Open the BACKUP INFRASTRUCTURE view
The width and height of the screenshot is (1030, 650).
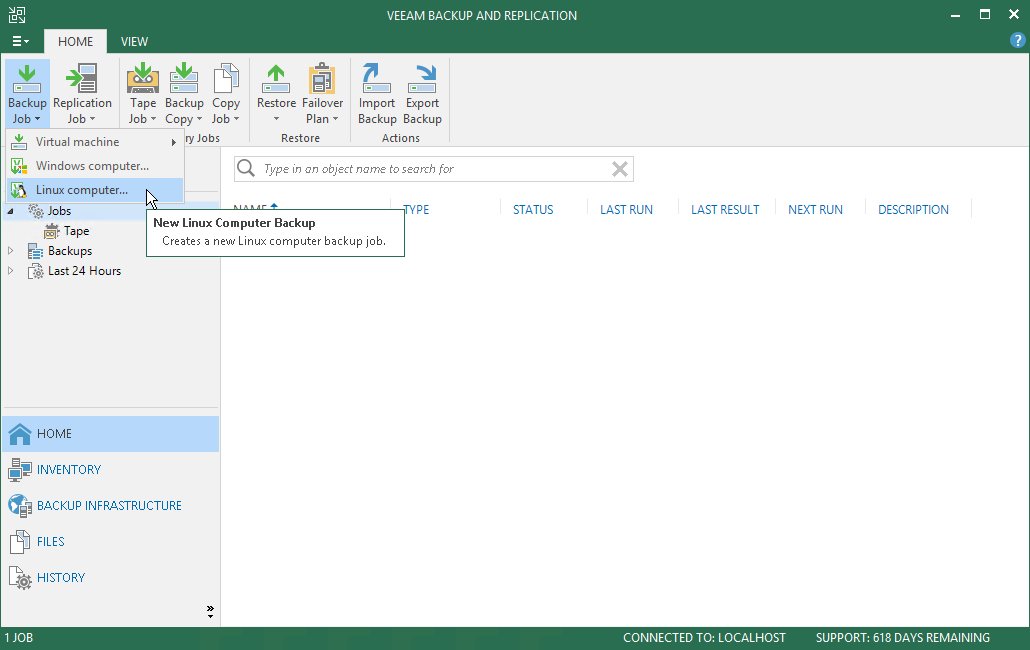coord(110,506)
